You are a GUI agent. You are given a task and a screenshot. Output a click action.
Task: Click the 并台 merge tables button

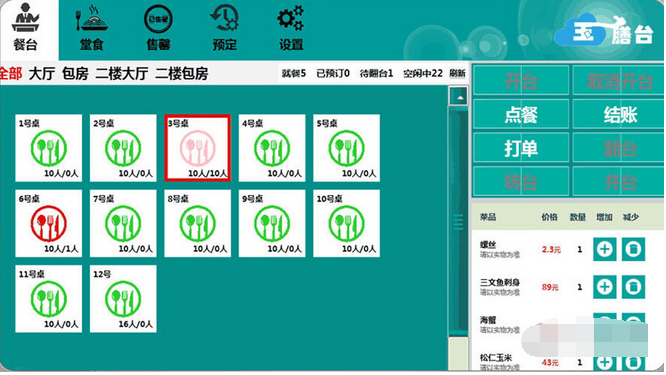(x=619, y=181)
